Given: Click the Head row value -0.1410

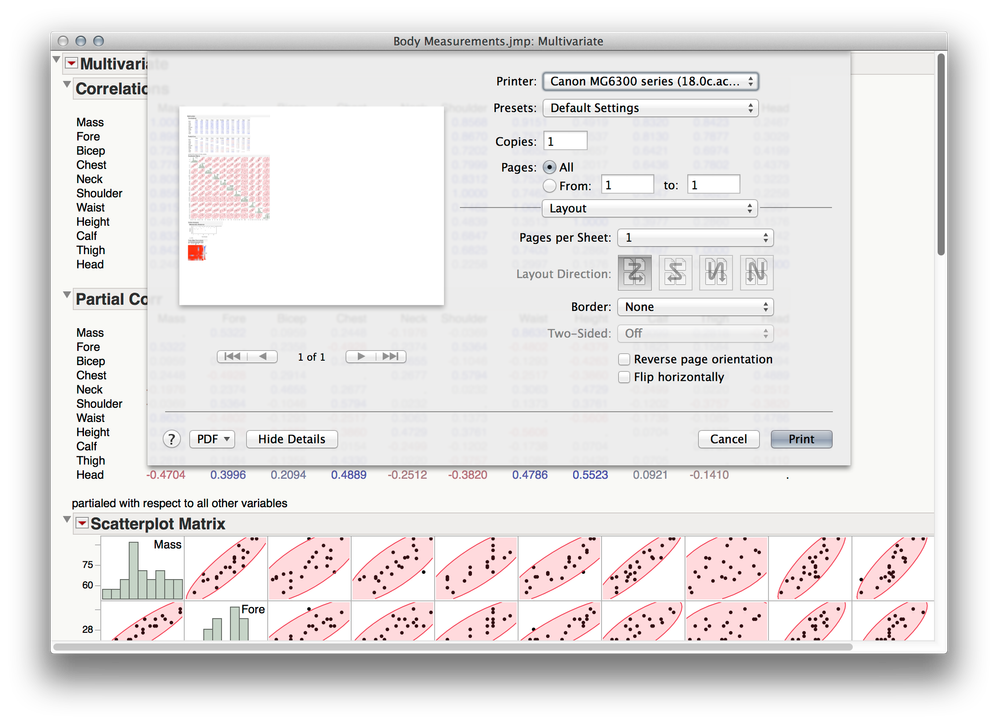Looking at the screenshot, I should [x=709, y=475].
